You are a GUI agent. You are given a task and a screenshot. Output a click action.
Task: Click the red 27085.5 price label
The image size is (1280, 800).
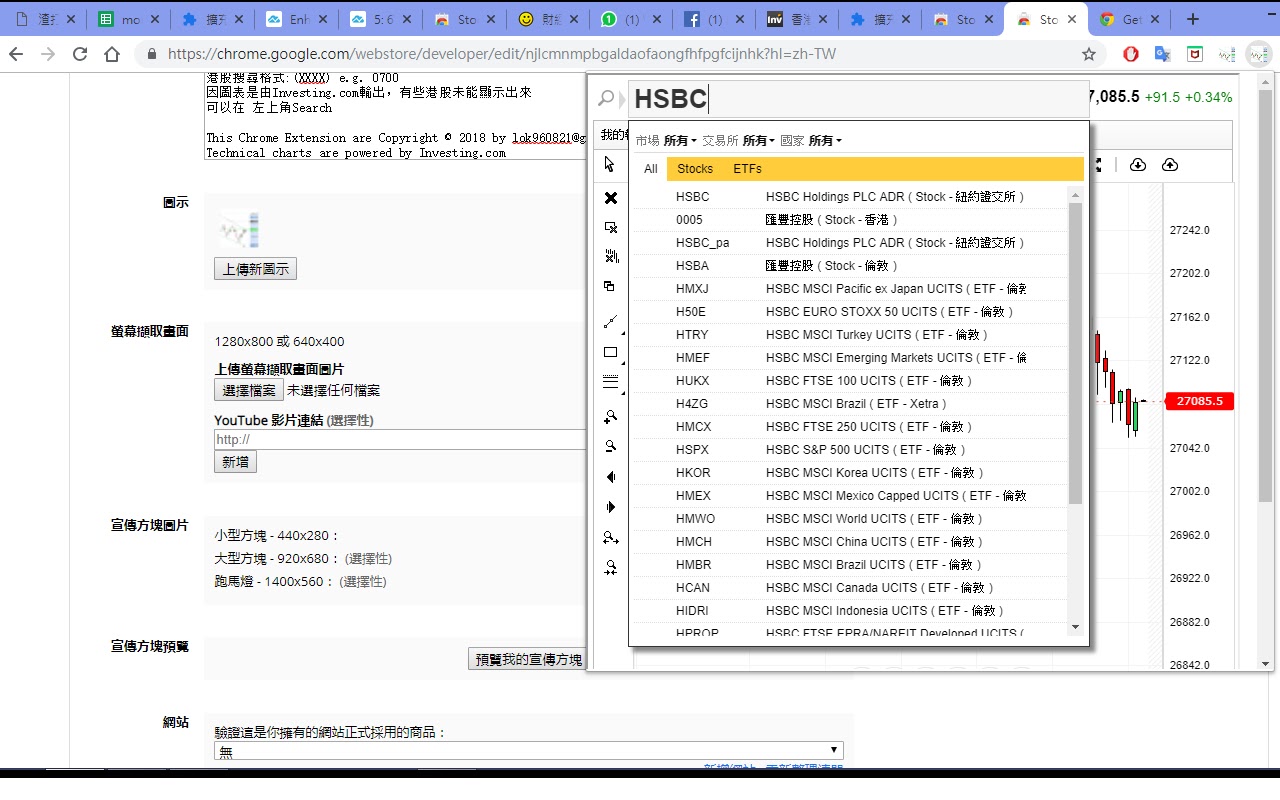[x=1200, y=401]
